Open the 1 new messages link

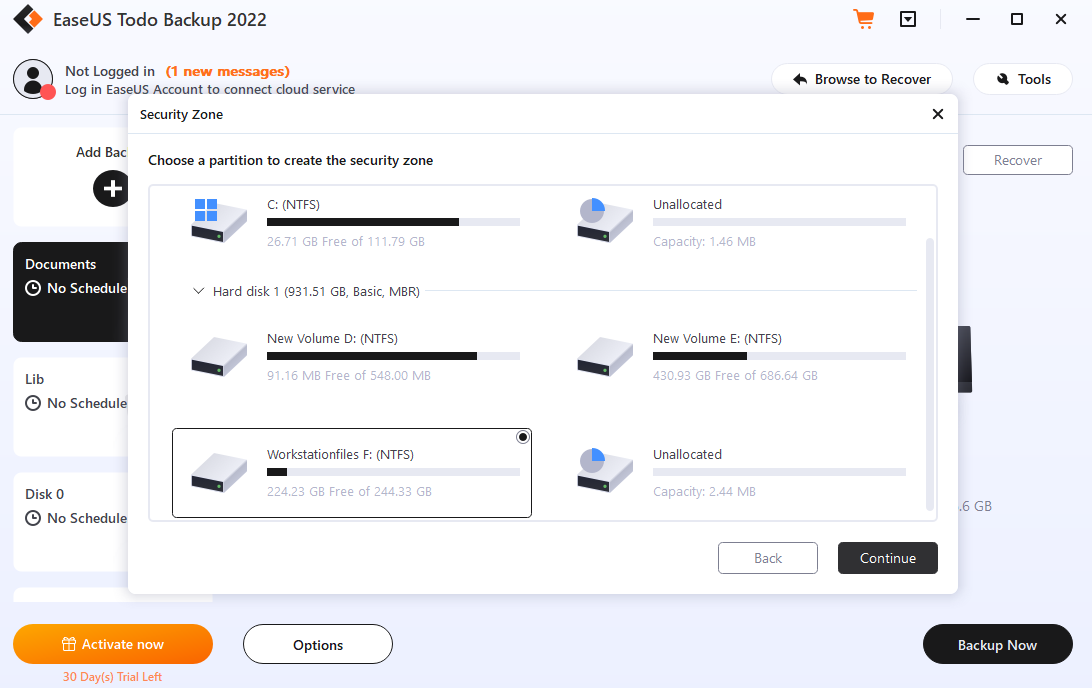click(227, 71)
